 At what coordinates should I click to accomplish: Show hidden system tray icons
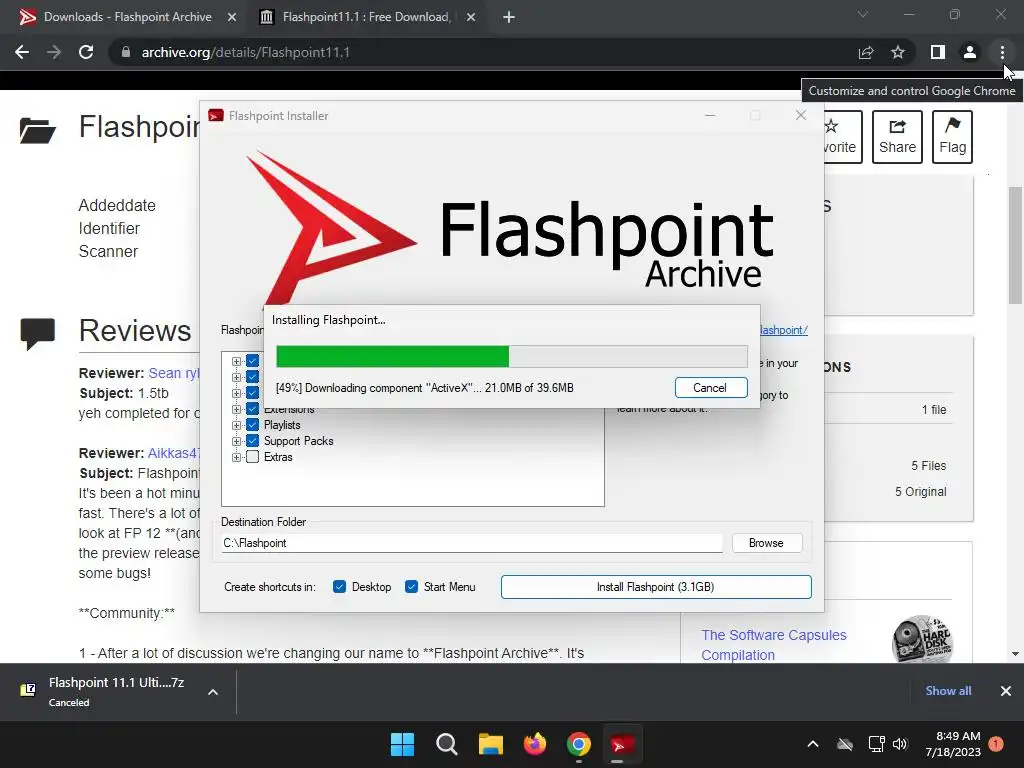coord(813,744)
